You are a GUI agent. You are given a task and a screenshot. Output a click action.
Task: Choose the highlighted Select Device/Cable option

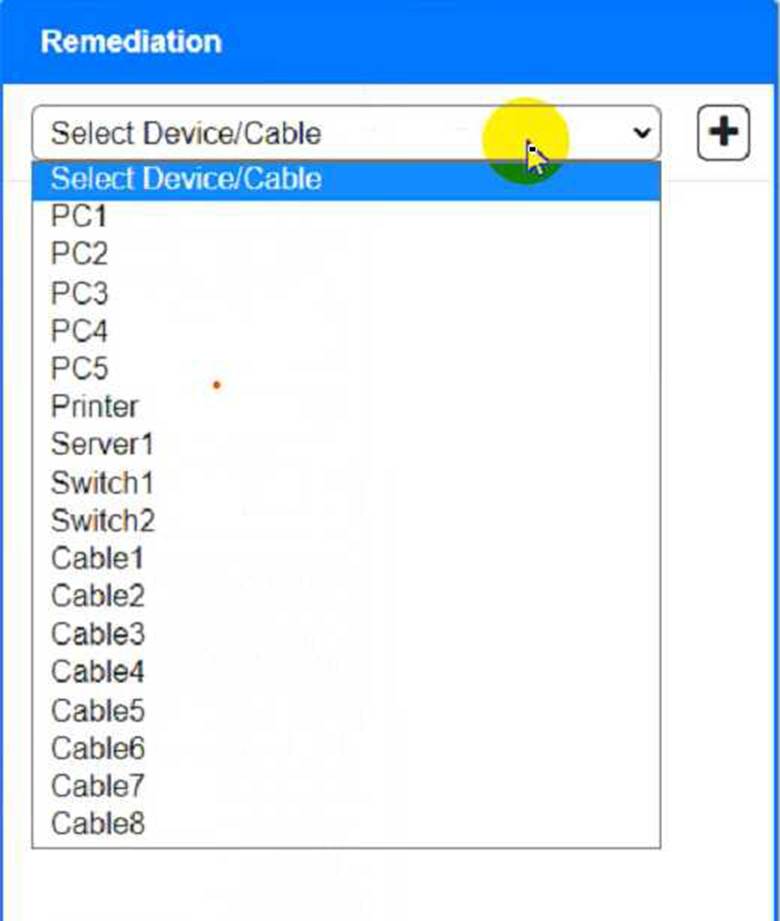click(x=347, y=179)
